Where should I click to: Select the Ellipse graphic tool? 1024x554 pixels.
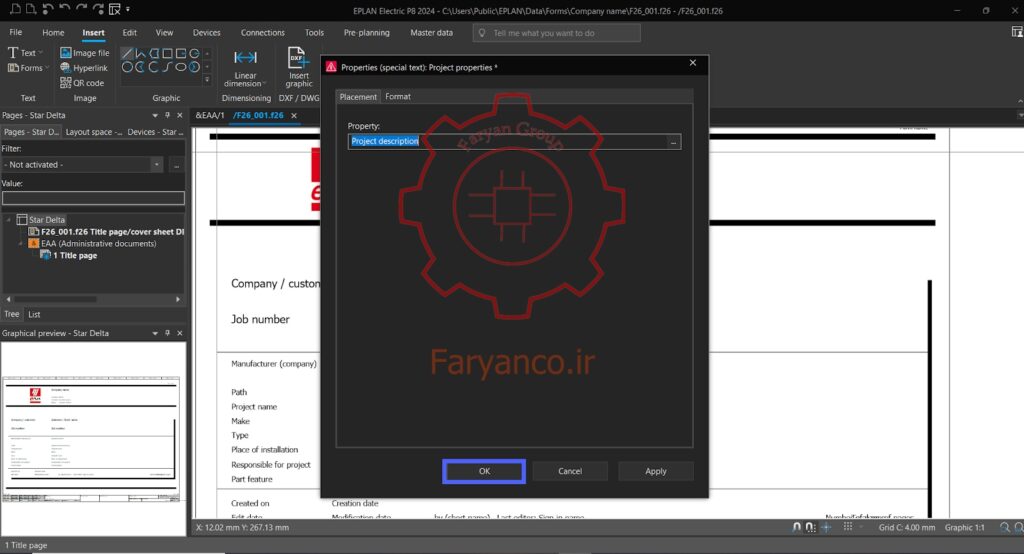181,67
